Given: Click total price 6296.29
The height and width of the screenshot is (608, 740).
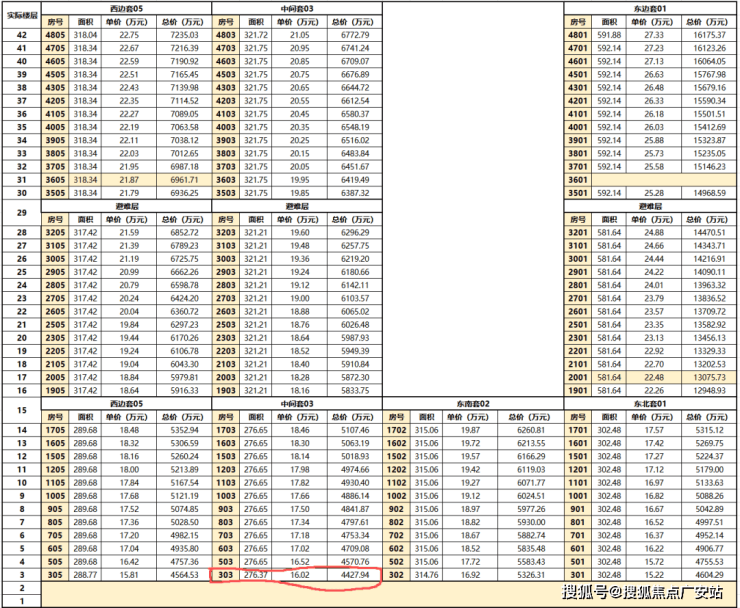Looking at the screenshot, I should 355,232.
